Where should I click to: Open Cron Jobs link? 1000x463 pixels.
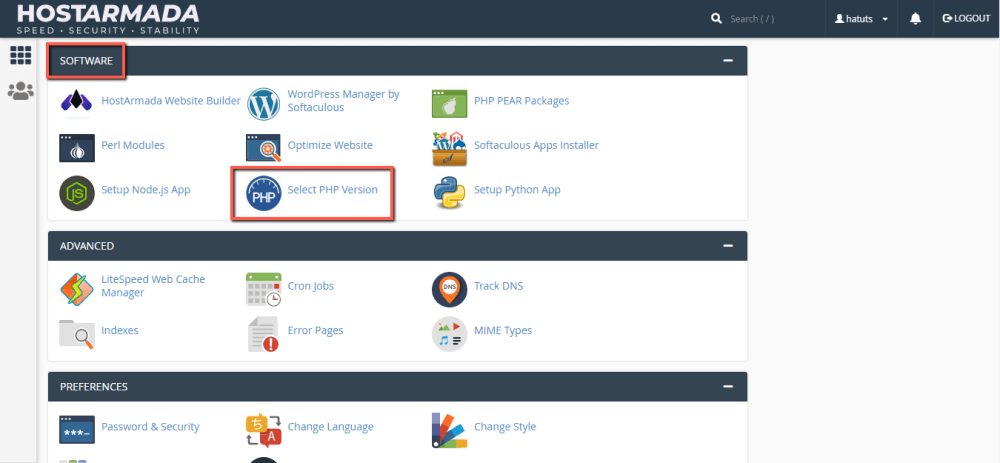pos(311,286)
